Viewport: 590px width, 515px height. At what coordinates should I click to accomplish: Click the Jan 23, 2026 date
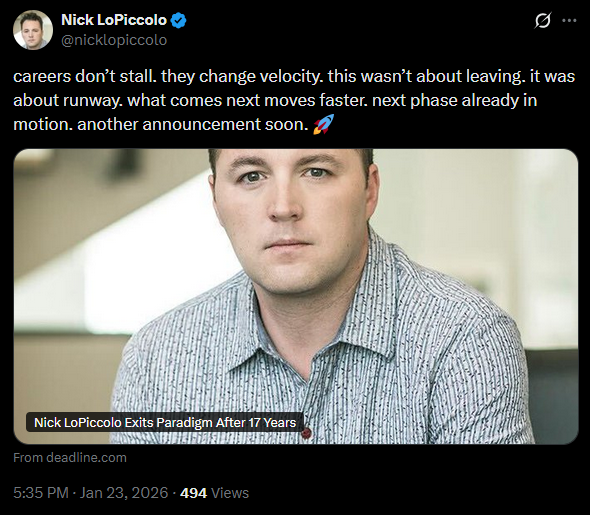(124, 493)
